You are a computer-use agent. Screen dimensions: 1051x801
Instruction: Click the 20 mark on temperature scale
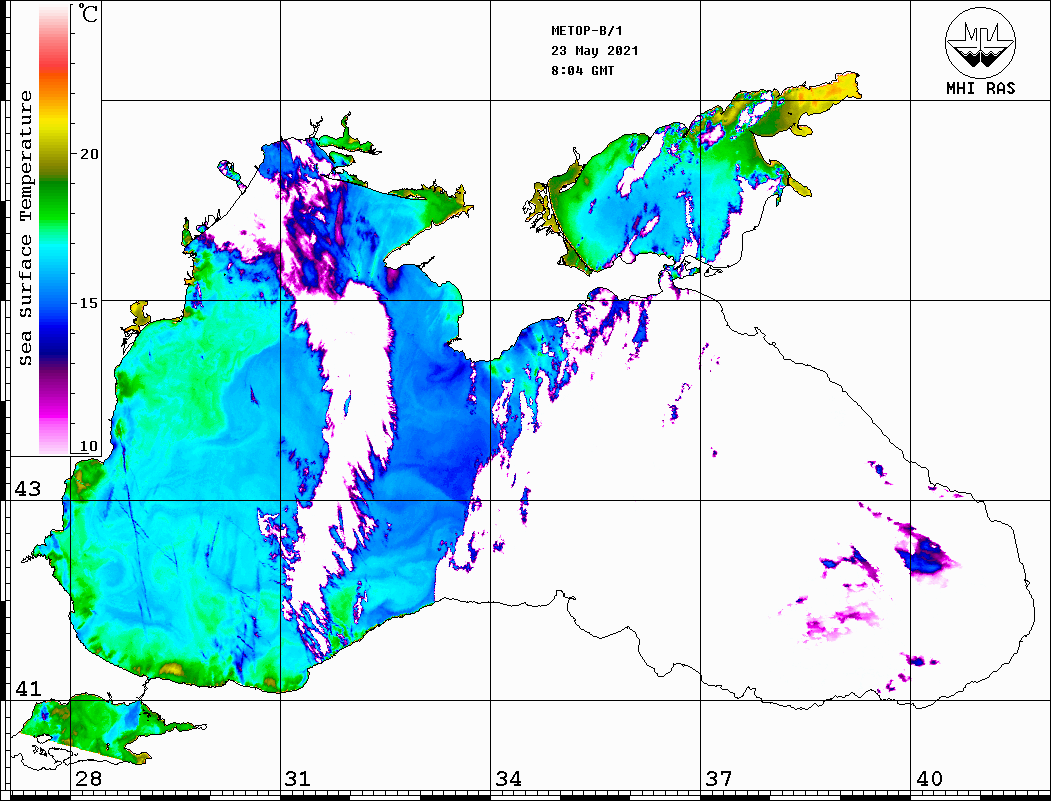[x=89, y=153]
